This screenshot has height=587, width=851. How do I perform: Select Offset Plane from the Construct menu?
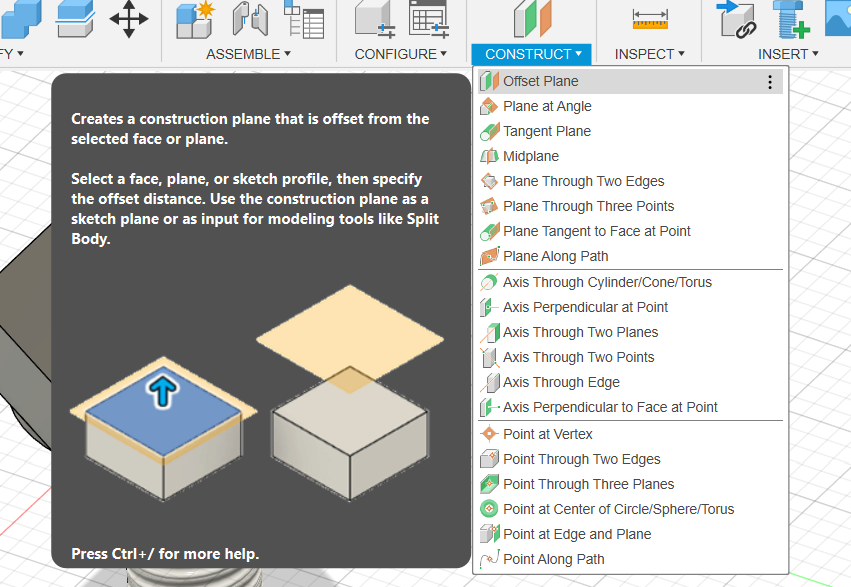click(630, 81)
